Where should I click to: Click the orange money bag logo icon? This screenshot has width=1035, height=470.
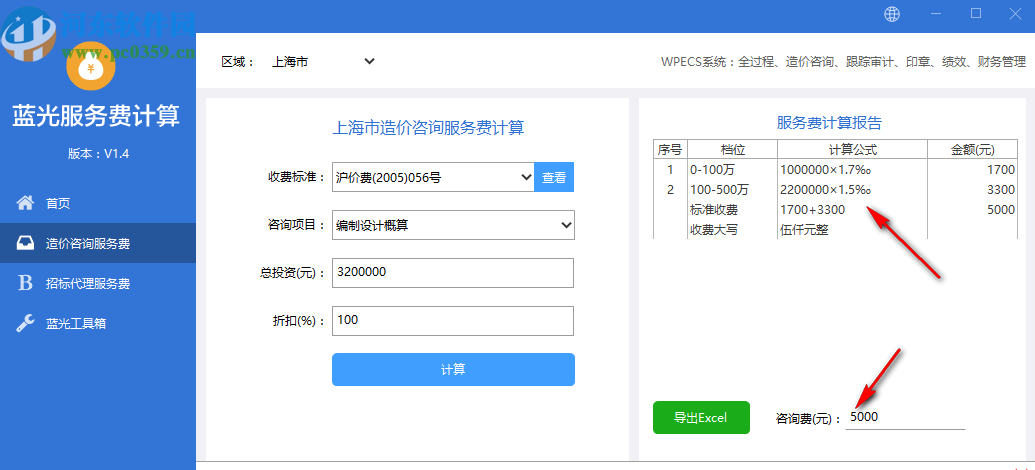click(91, 67)
